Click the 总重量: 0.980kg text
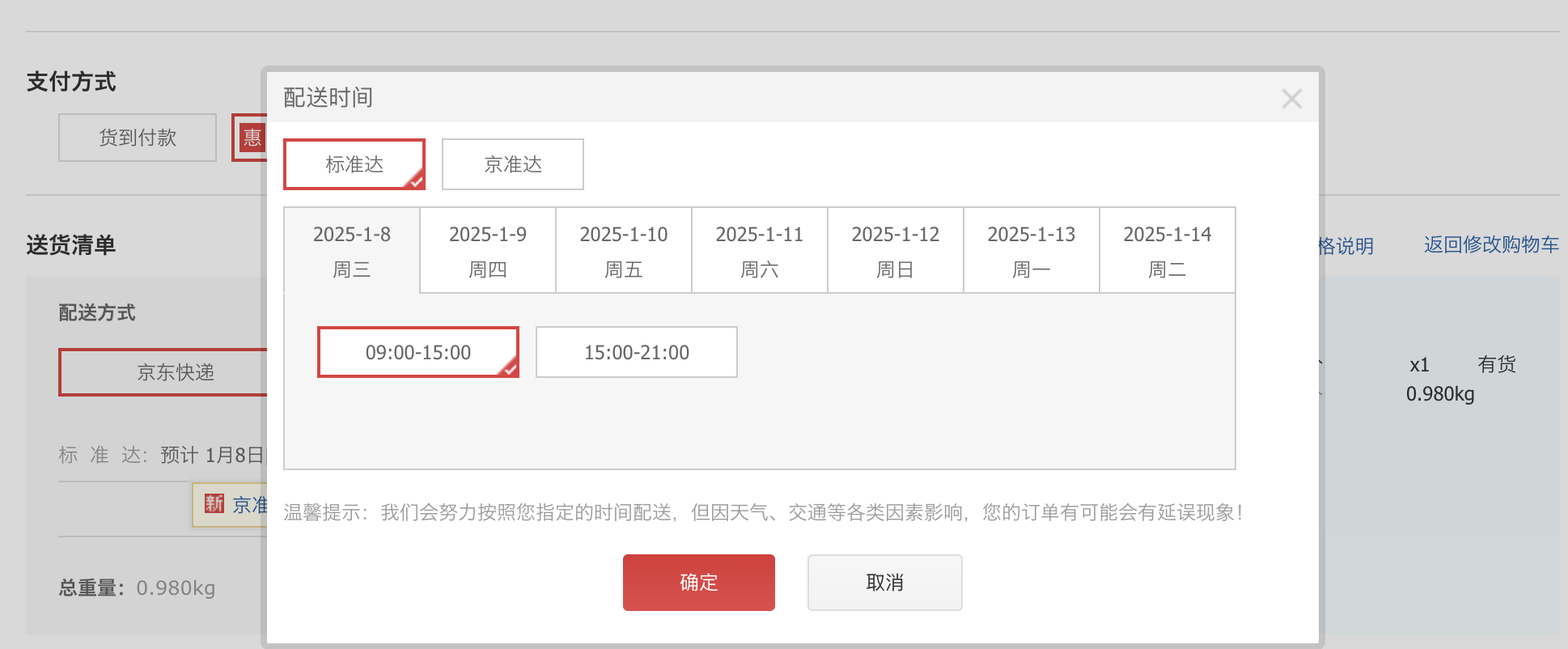The height and width of the screenshot is (649, 1568). (x=137, y=587)
